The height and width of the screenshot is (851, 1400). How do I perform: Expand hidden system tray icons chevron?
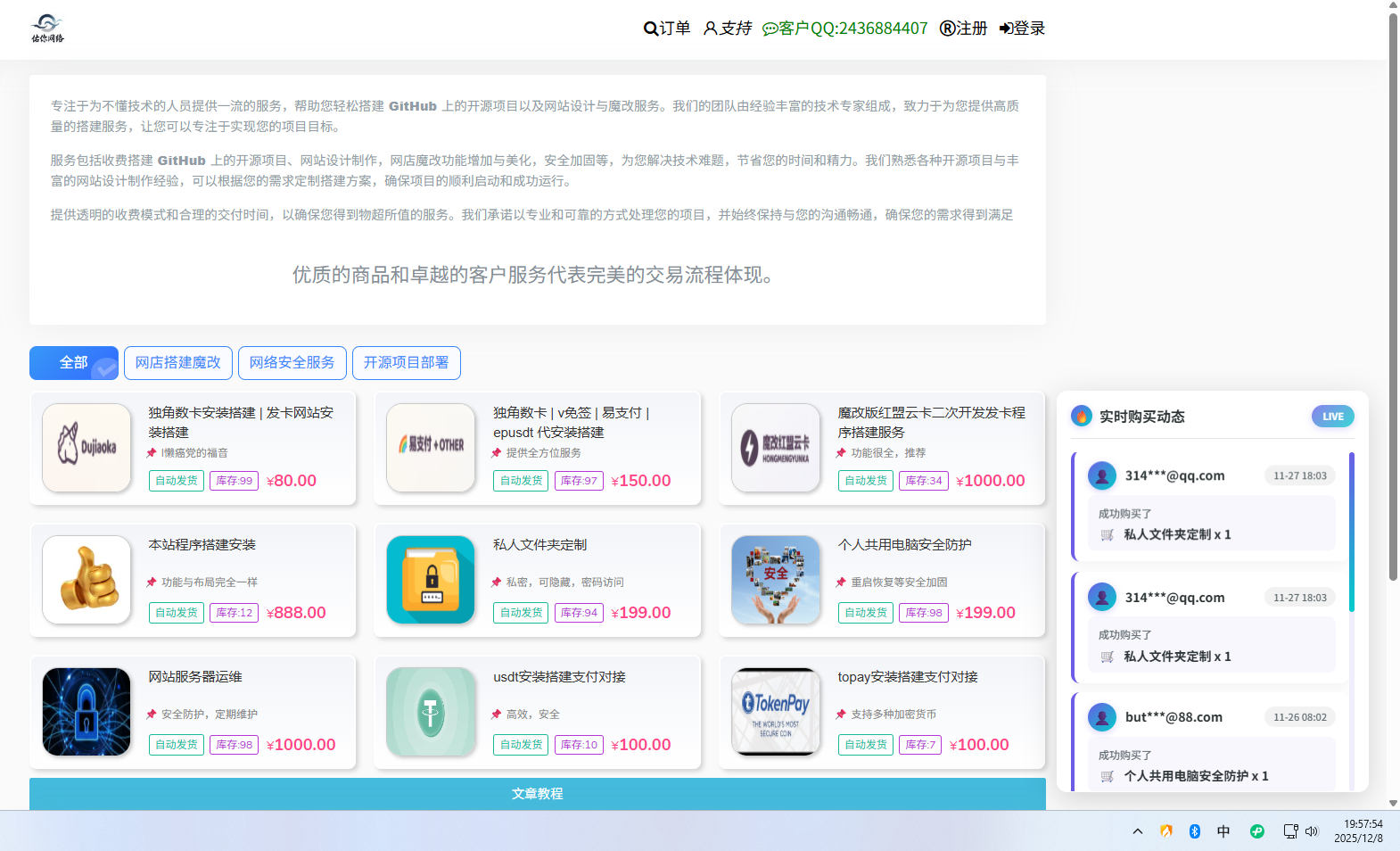click(x=1138, y=831)
